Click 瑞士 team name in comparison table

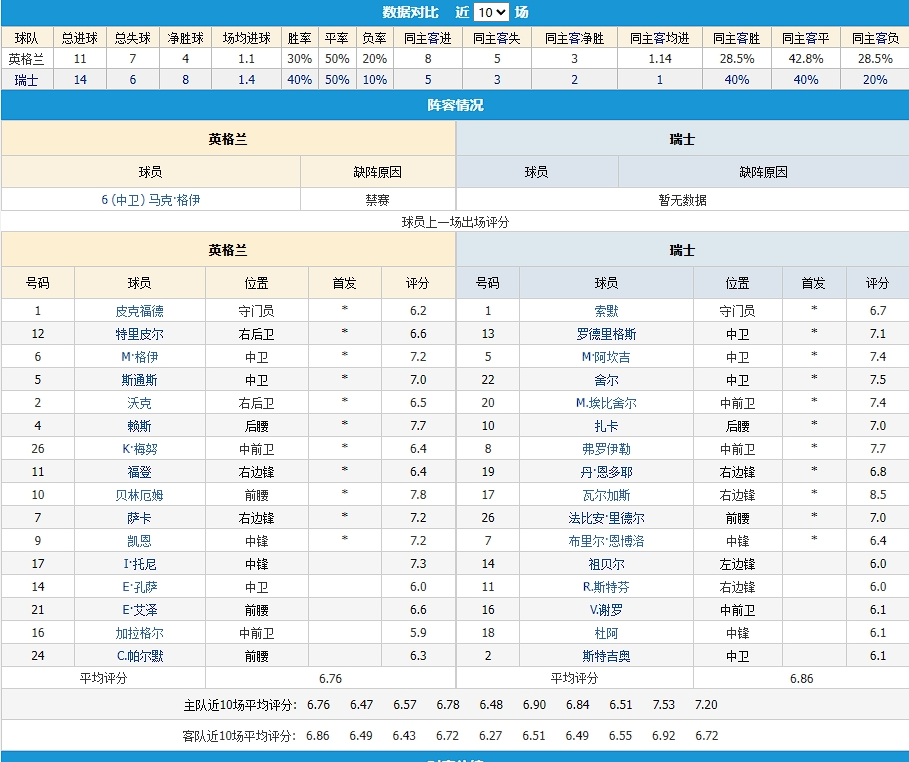tap(26, 80)
